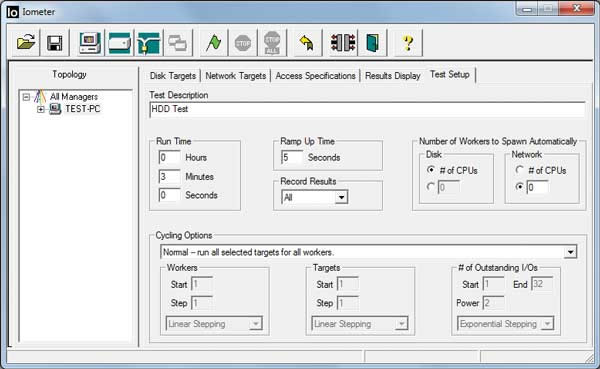Select Network # of CPUs radio button
Screen dimensions: 600x369
coord(519,170)
